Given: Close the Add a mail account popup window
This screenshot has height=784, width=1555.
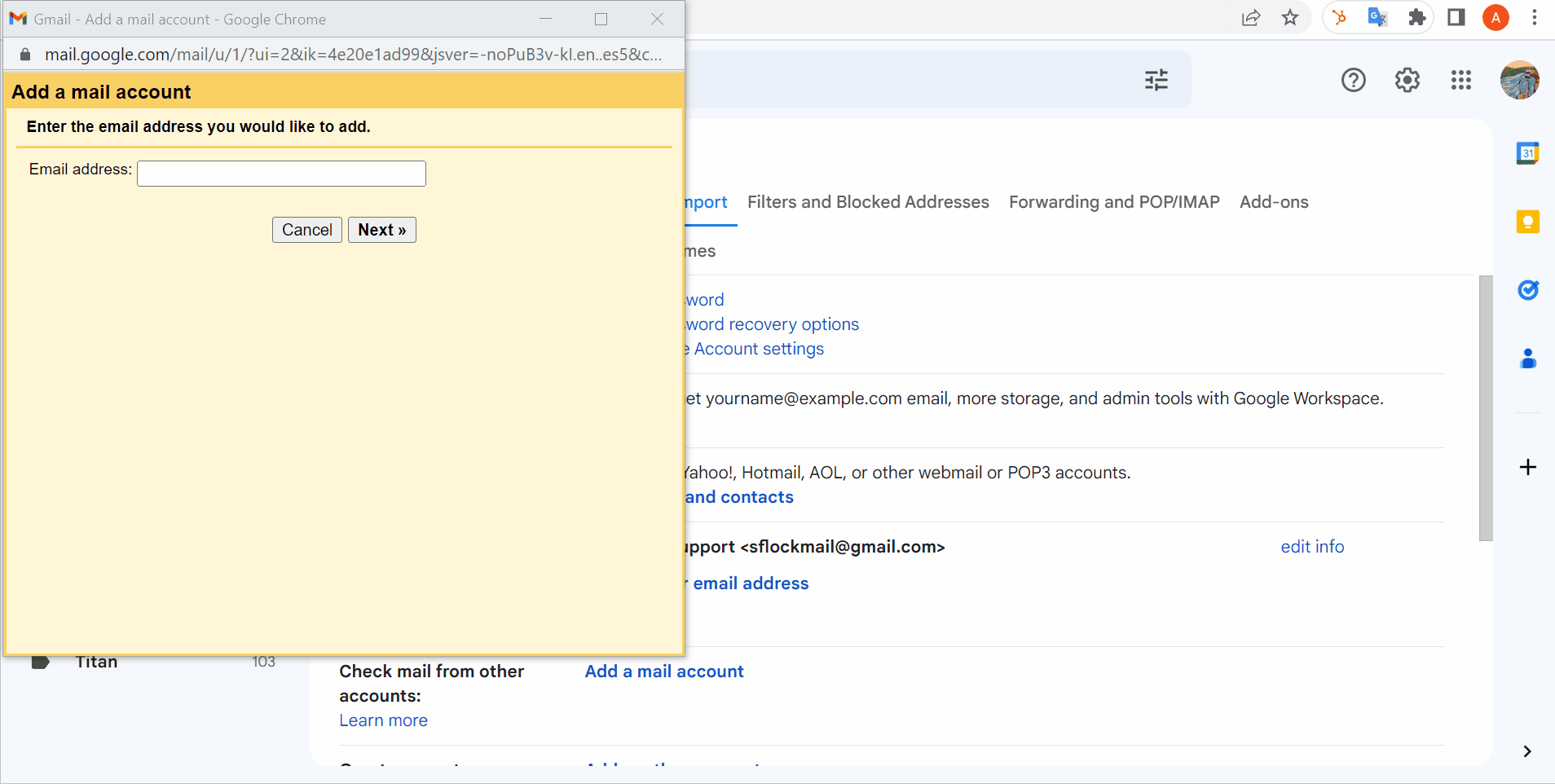Looking at the screenshot, I should click(657, 19).
